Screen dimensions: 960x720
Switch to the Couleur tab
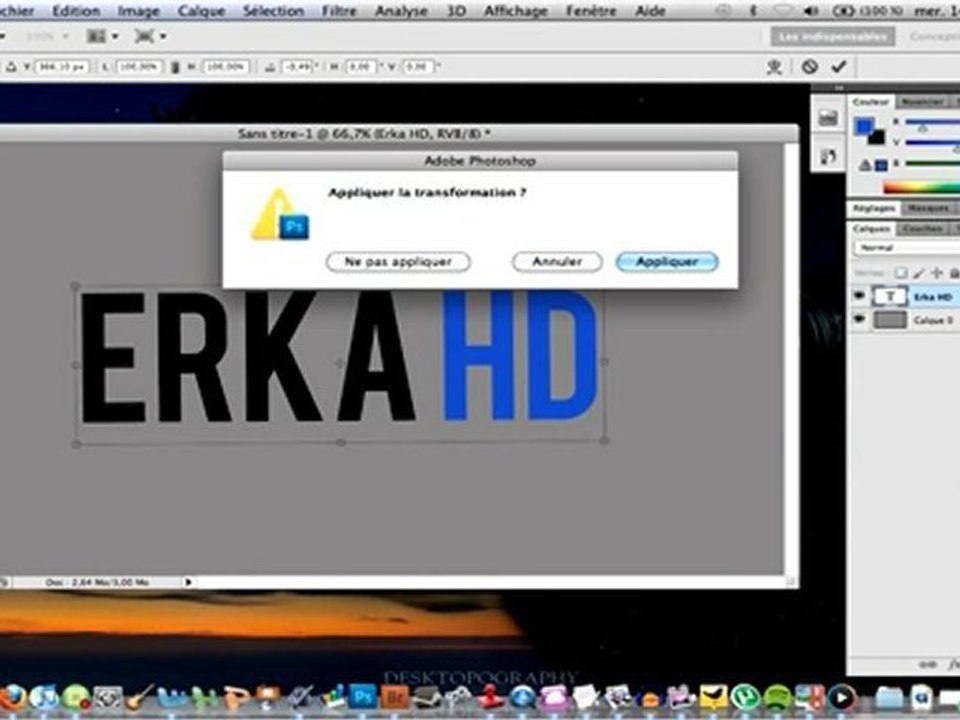[x=871, y=102]
